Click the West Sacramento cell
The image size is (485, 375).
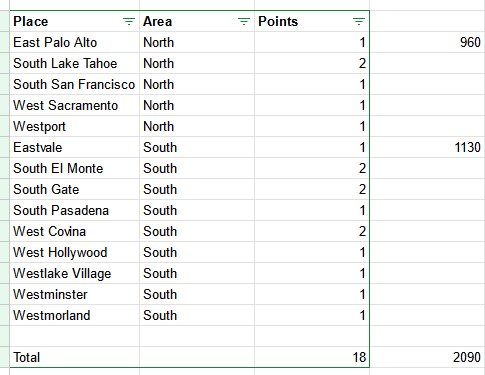point(75,105)
